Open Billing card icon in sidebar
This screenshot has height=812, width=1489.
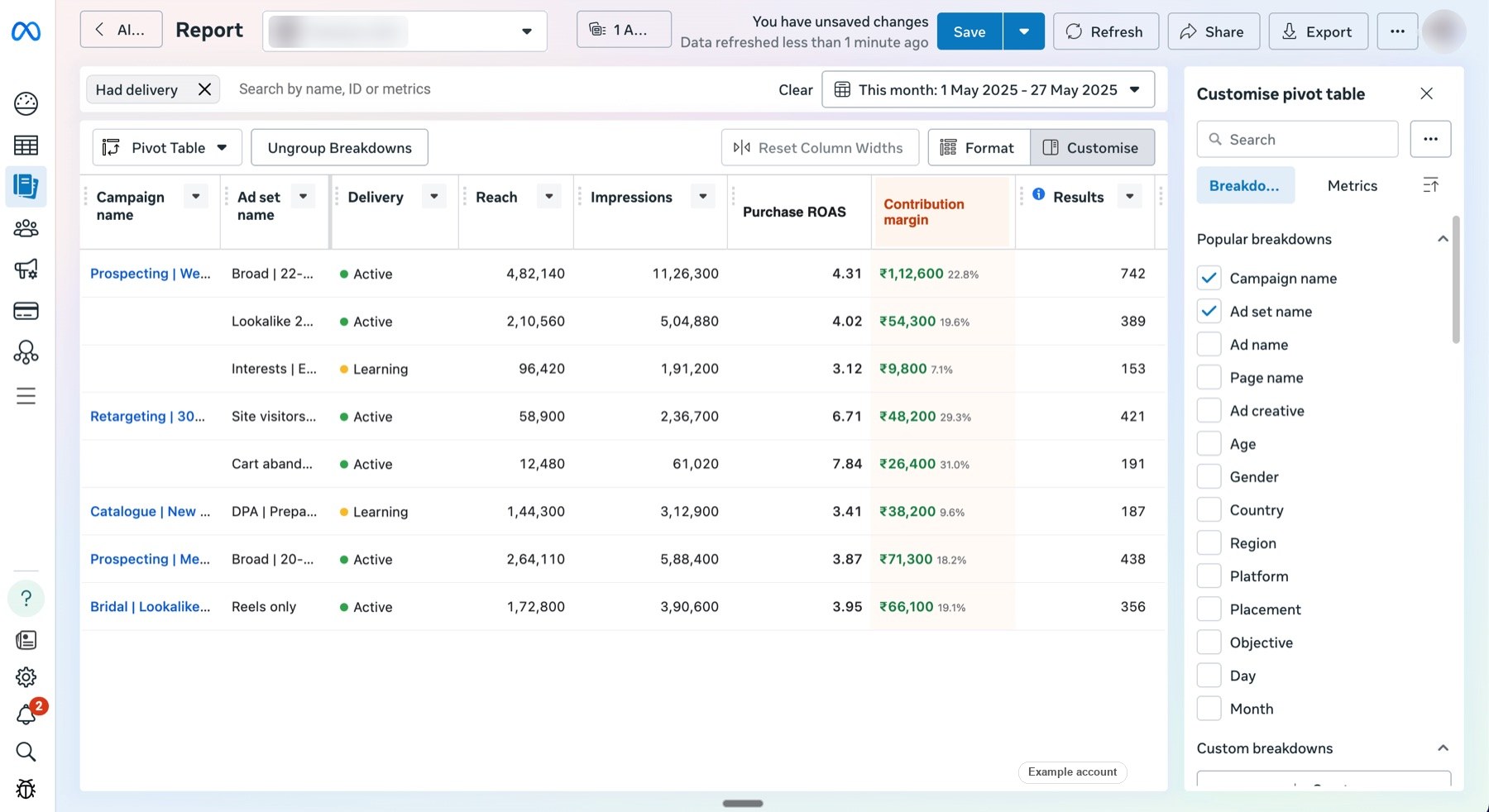(26, 311)
